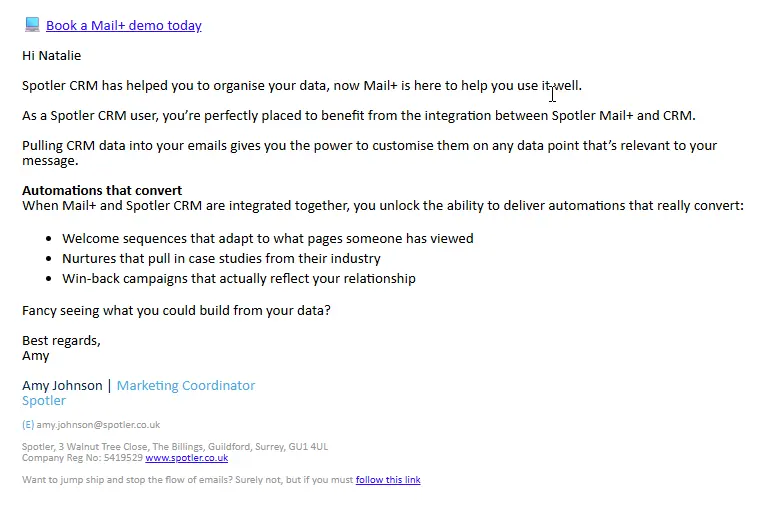The image size is (770, 505).
Task: Click the laptop icon beside the demo link
Action: pos(32,25)
